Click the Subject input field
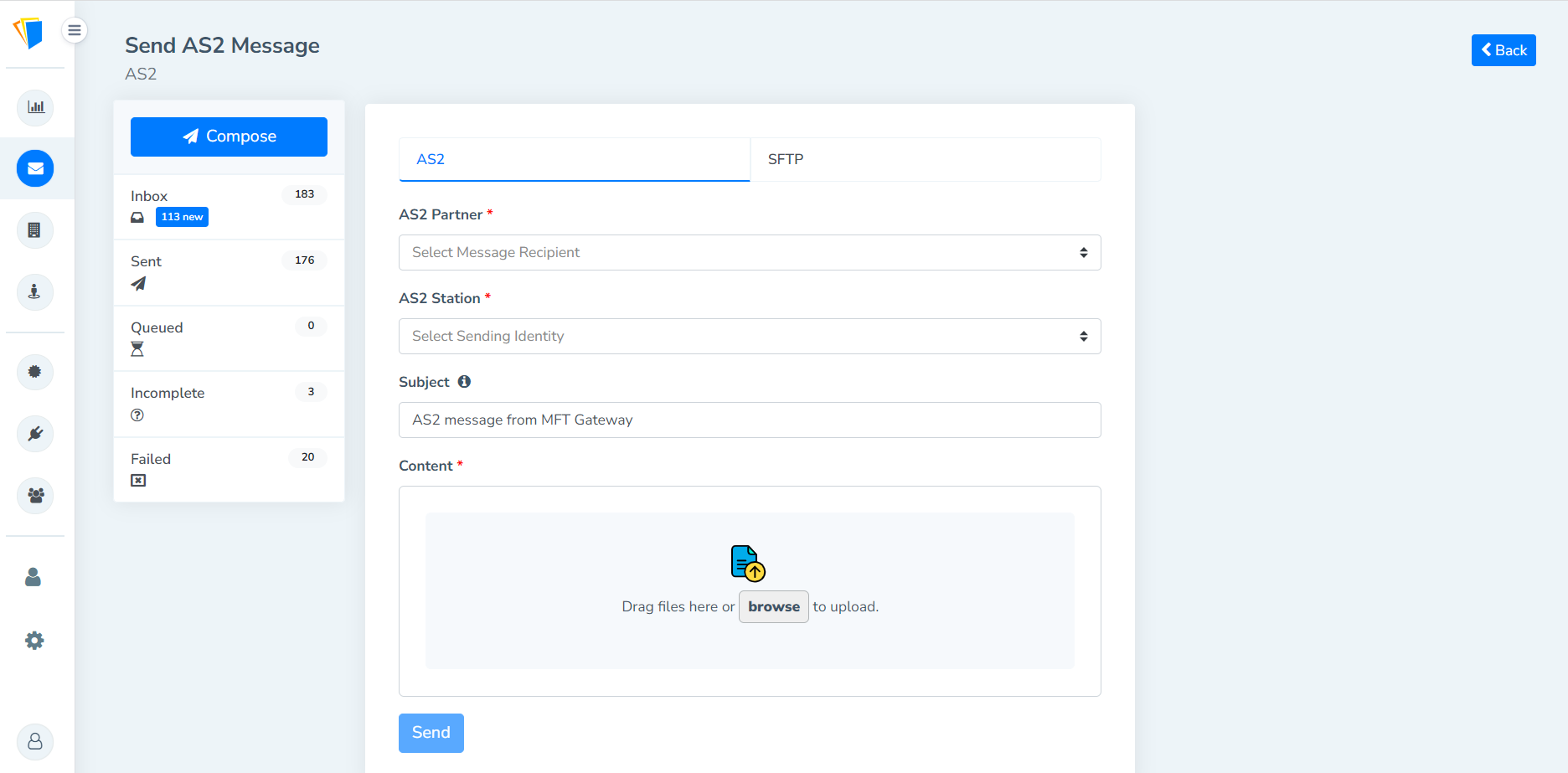This screenshot has width=1568, height=773. 749,420
